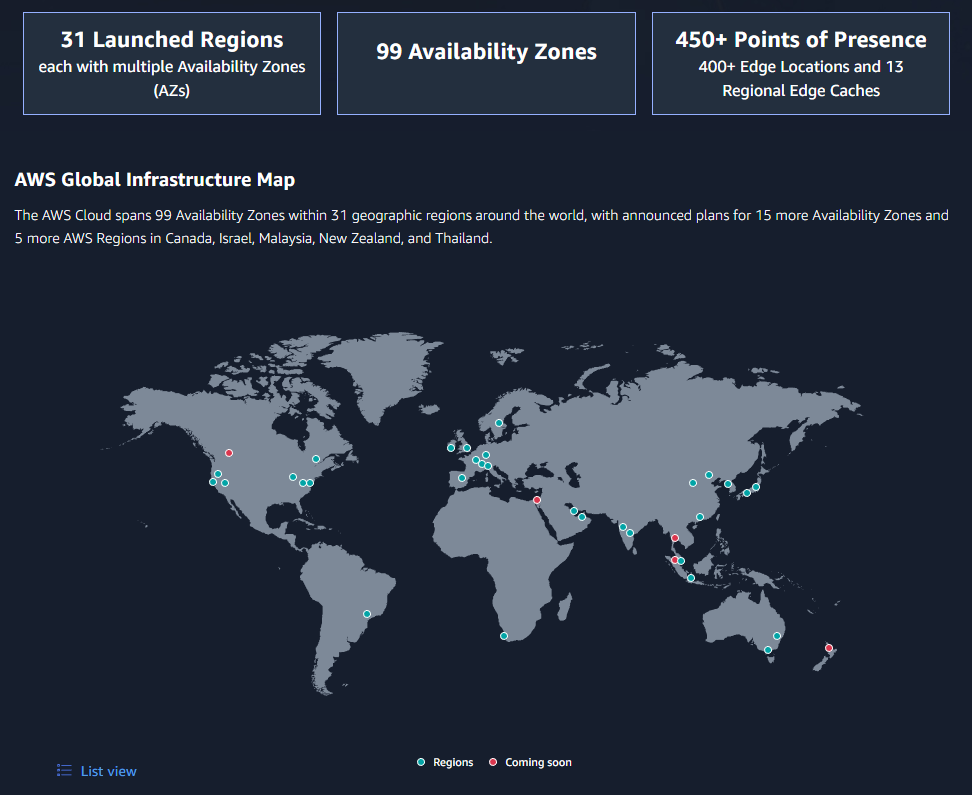Select the Jakarta region marker in Indonesia
972x795 pixels.
(691, 579)
